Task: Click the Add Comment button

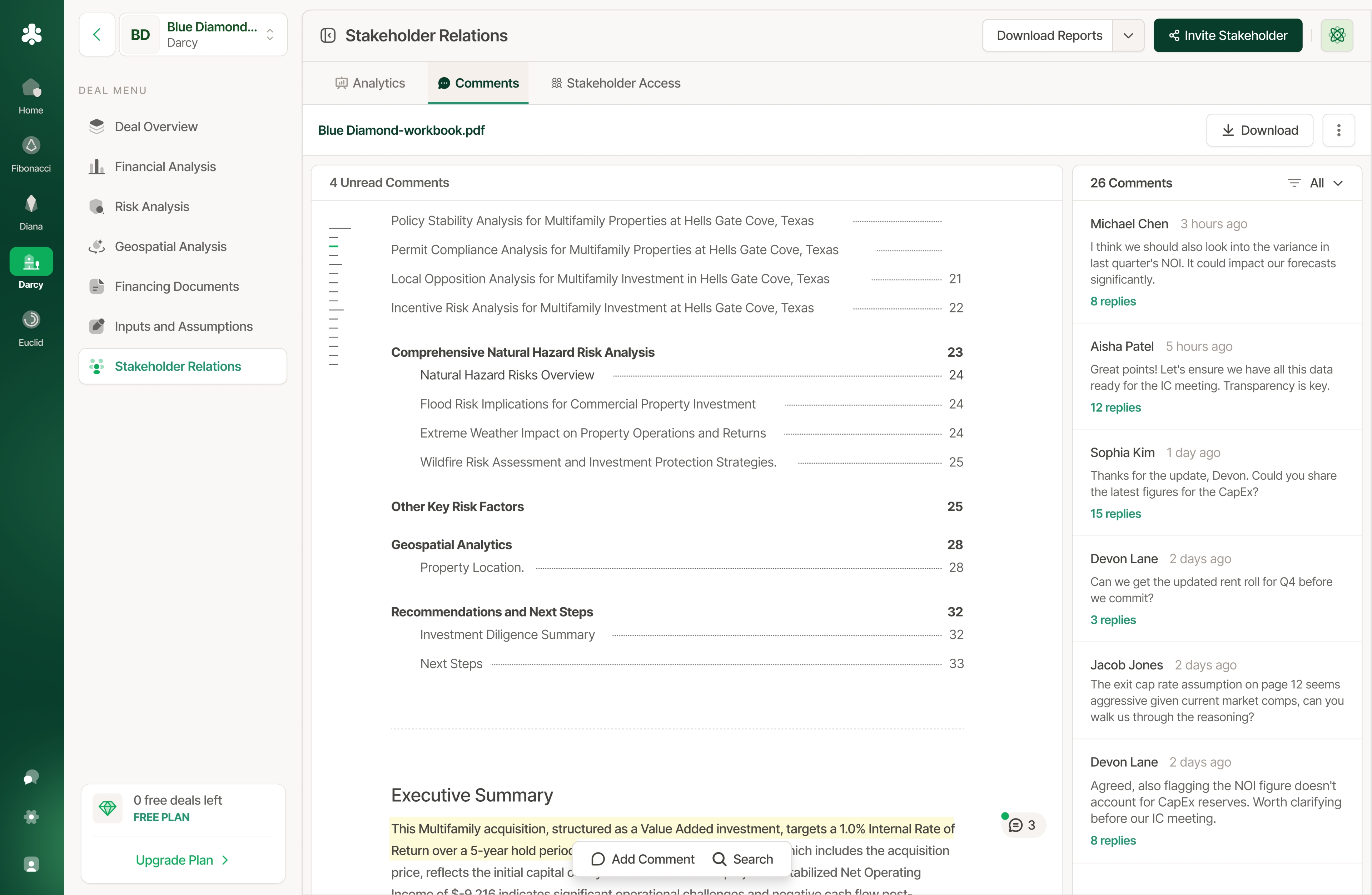Action: tap(643, 859)
